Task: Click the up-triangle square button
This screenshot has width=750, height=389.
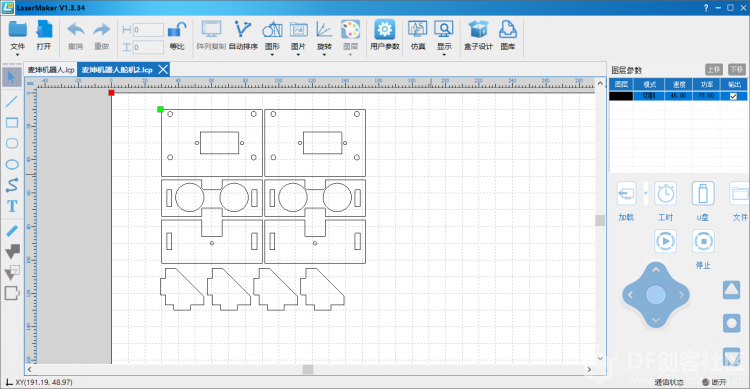Action: 731,289
